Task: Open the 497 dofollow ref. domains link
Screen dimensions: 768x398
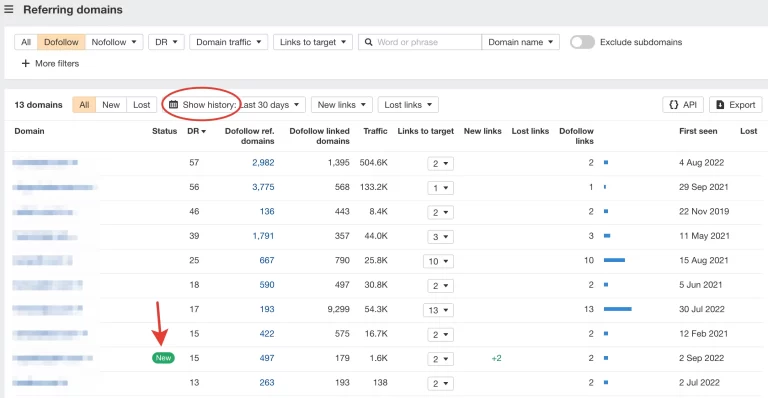Action: (267, 358)
